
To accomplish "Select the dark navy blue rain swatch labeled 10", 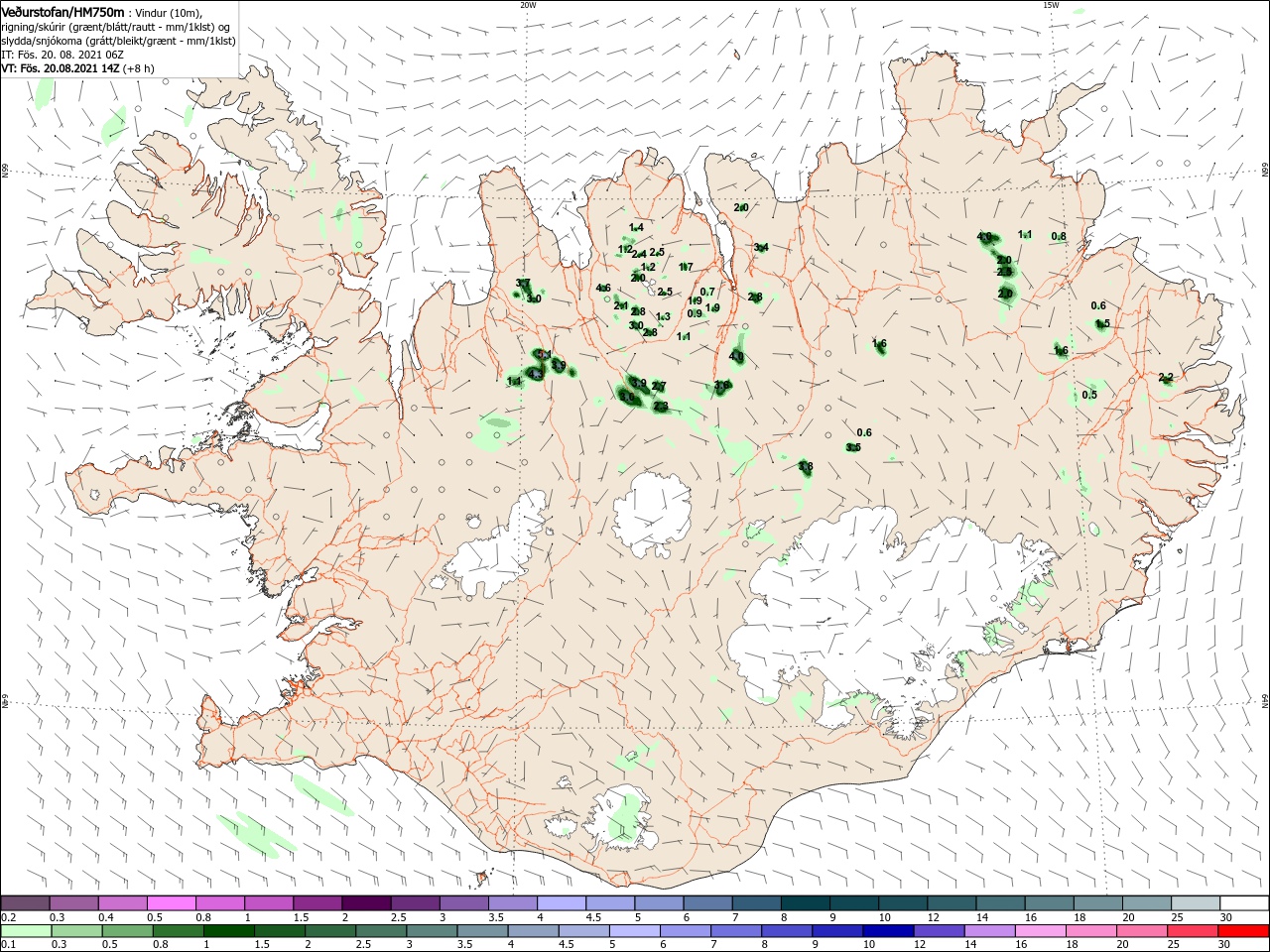I will pyautogui.click(x=886, y=931).
